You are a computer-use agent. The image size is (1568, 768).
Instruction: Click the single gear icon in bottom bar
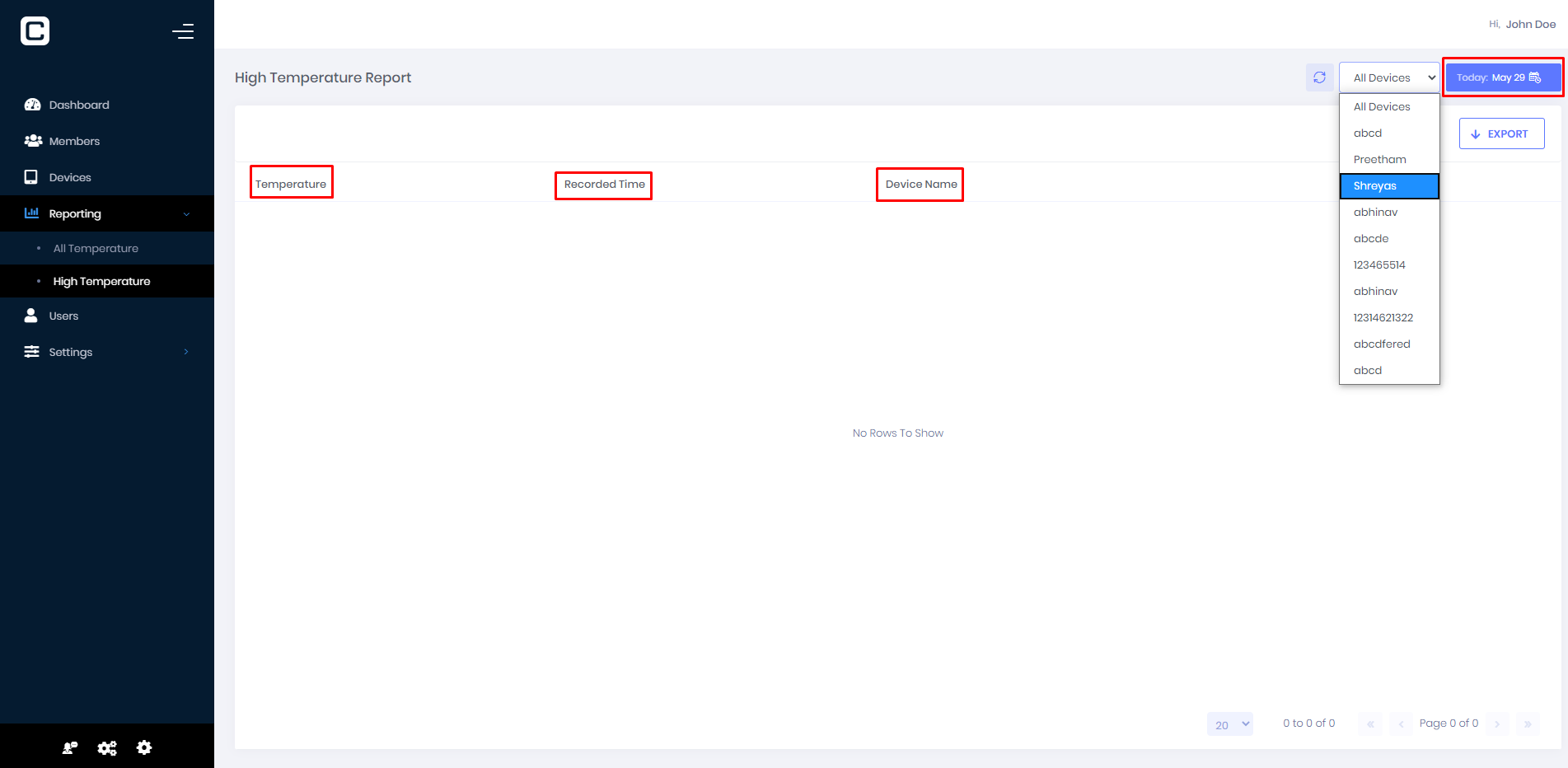(x=144, y=747)
